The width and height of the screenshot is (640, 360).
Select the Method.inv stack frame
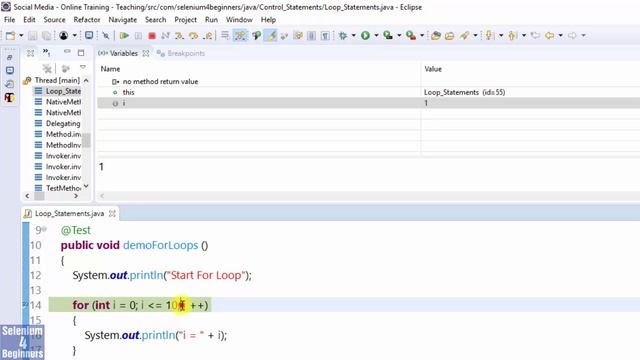point(58,134)
